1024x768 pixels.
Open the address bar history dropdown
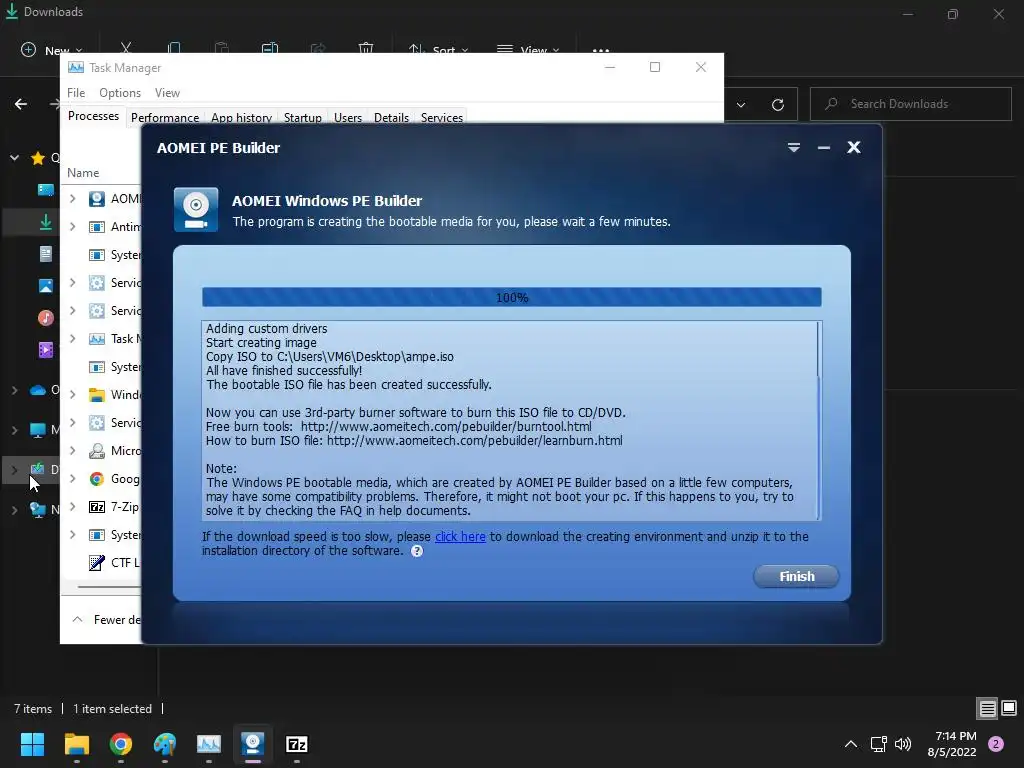tap(741, 104)
